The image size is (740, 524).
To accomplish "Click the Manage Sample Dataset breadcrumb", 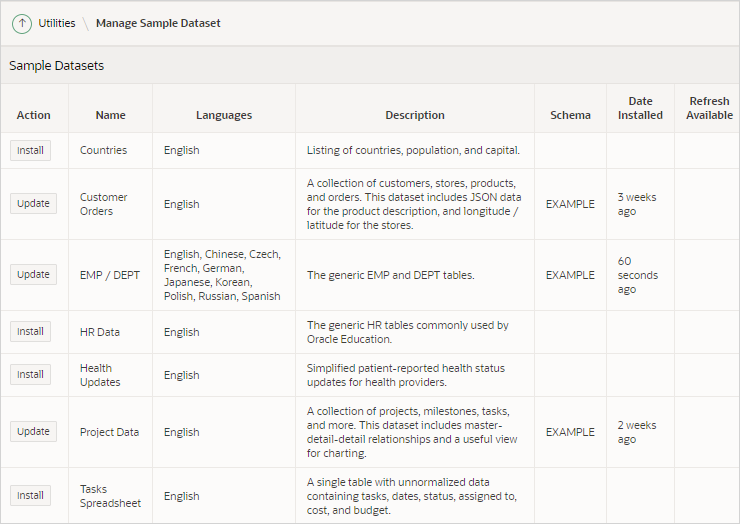I will [158, 23].
